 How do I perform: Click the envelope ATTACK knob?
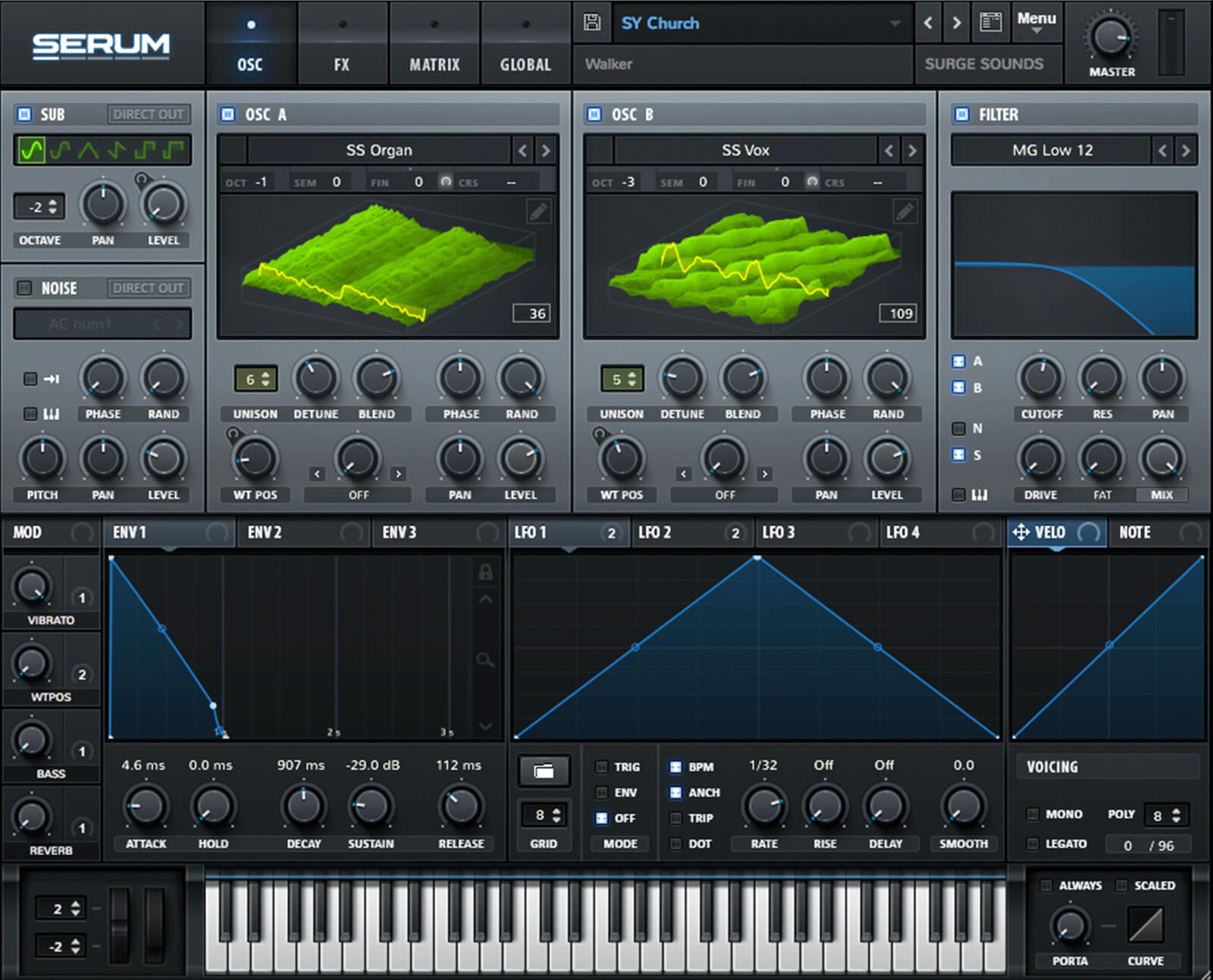146,806
